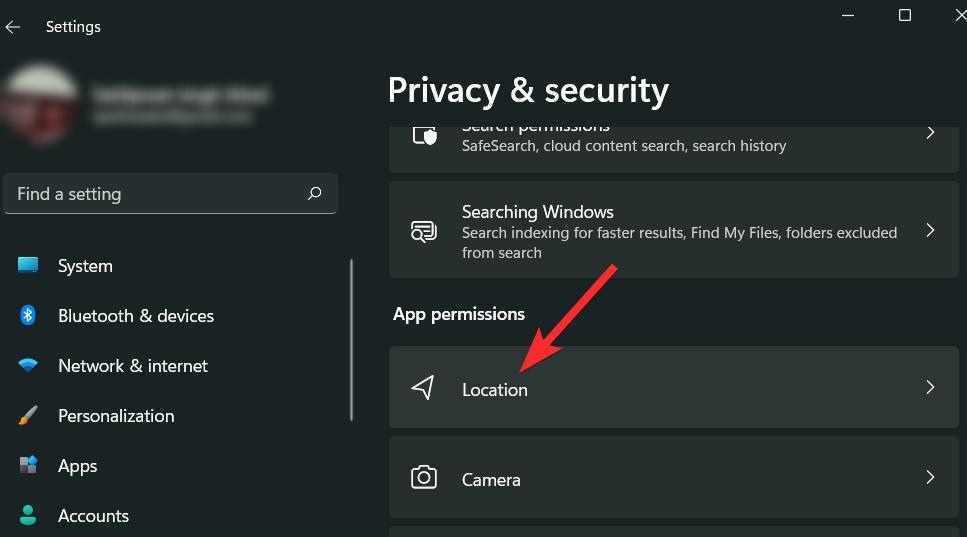967x537 pixels.
Task: Open Bluetooth & devices settings
Action: [136, 316]
